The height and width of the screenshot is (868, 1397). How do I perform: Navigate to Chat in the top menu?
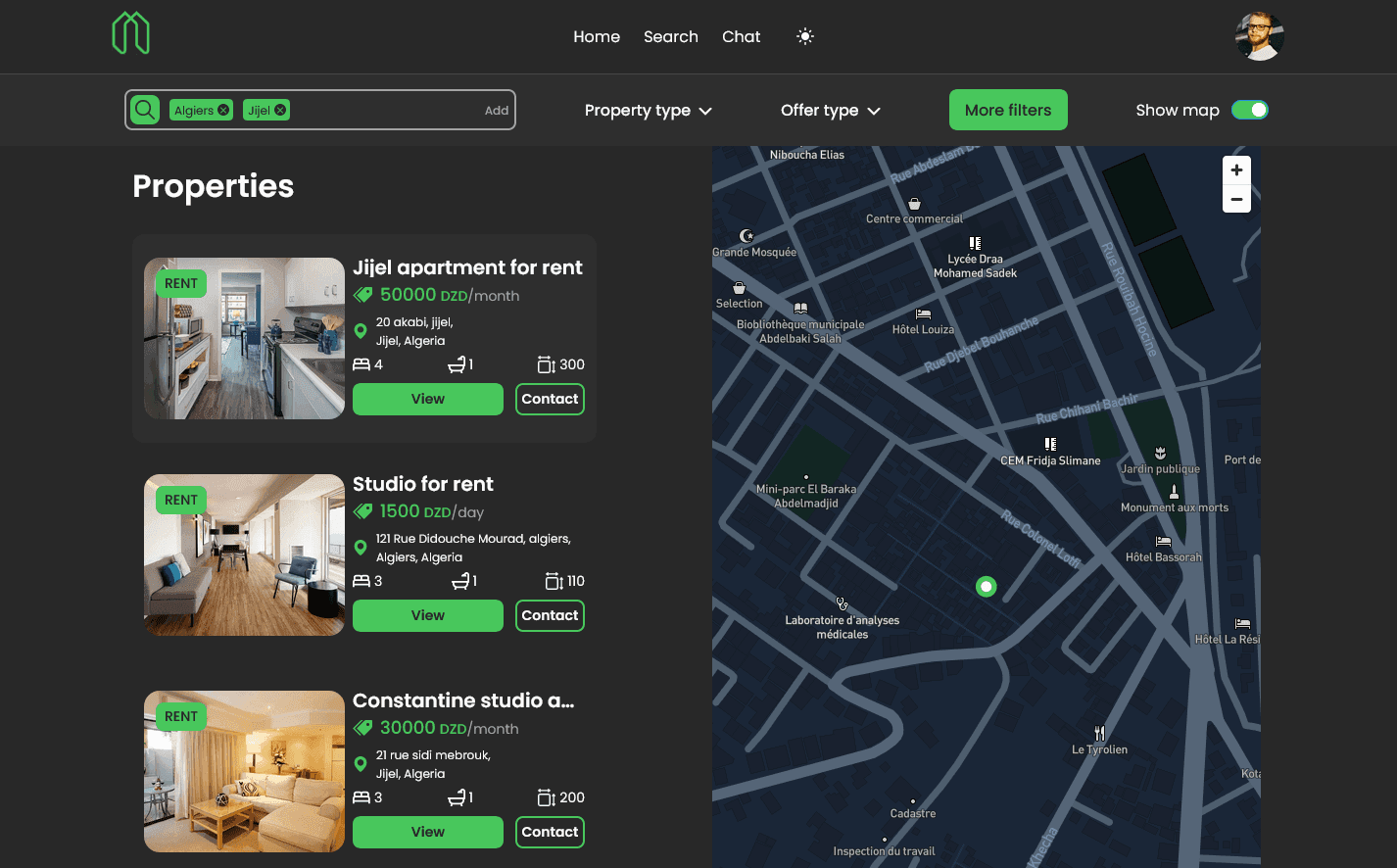pyautogui.click(x=741, y=36)
